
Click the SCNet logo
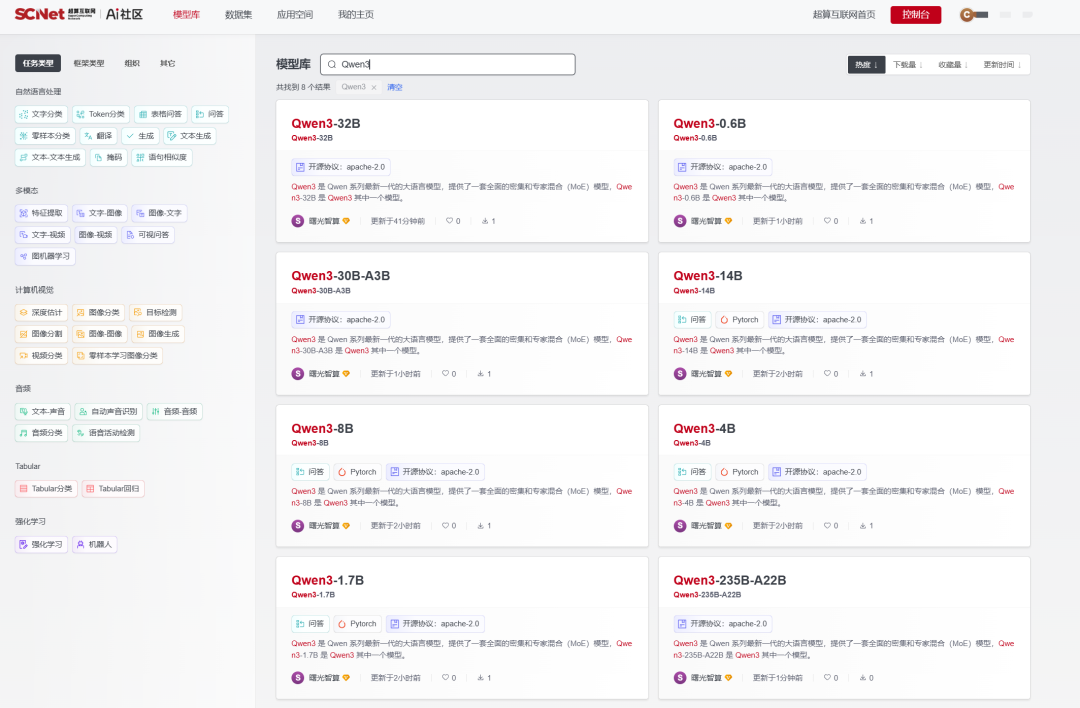tap(55, 14)
